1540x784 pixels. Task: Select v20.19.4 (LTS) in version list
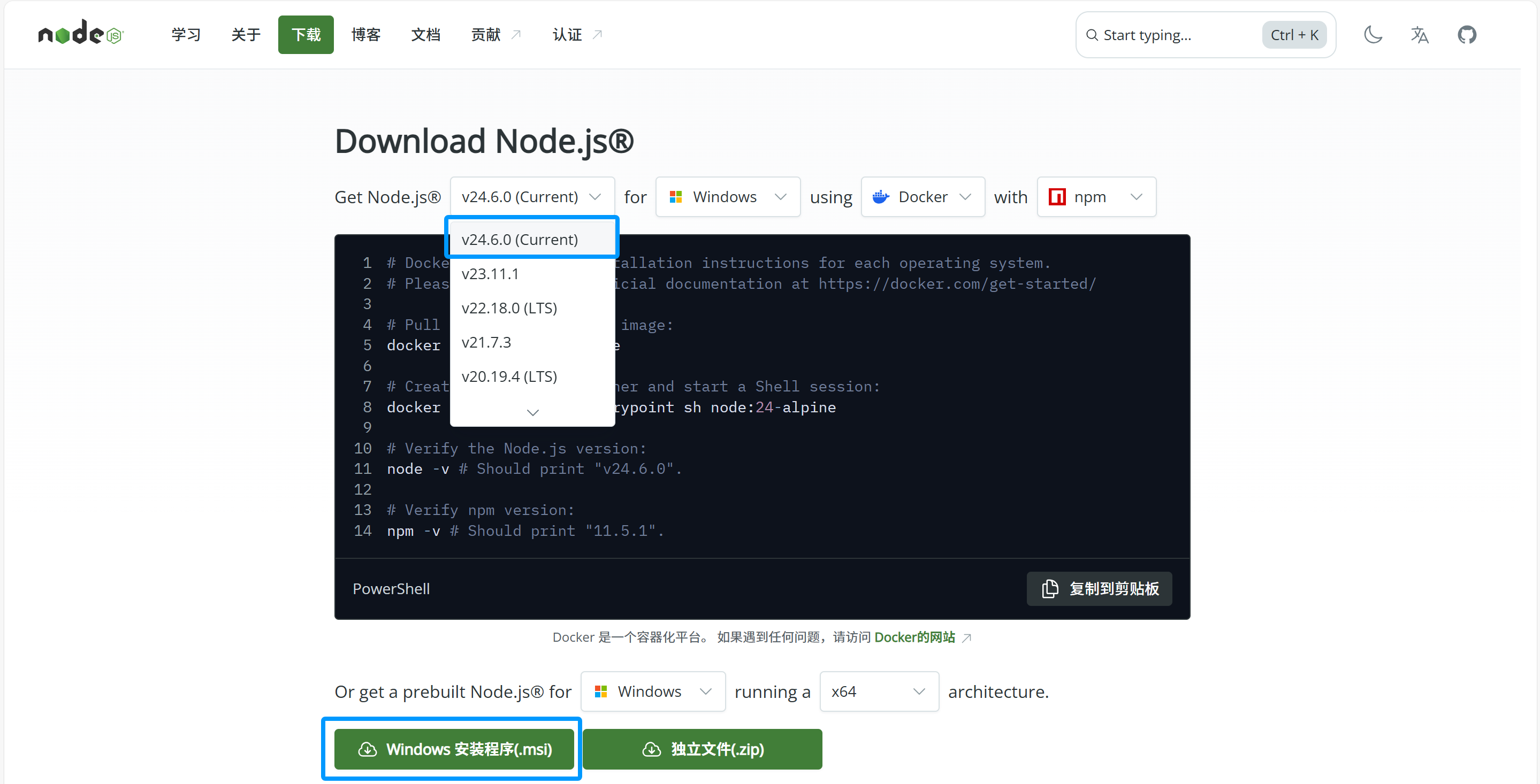click(x=532, y=376)
